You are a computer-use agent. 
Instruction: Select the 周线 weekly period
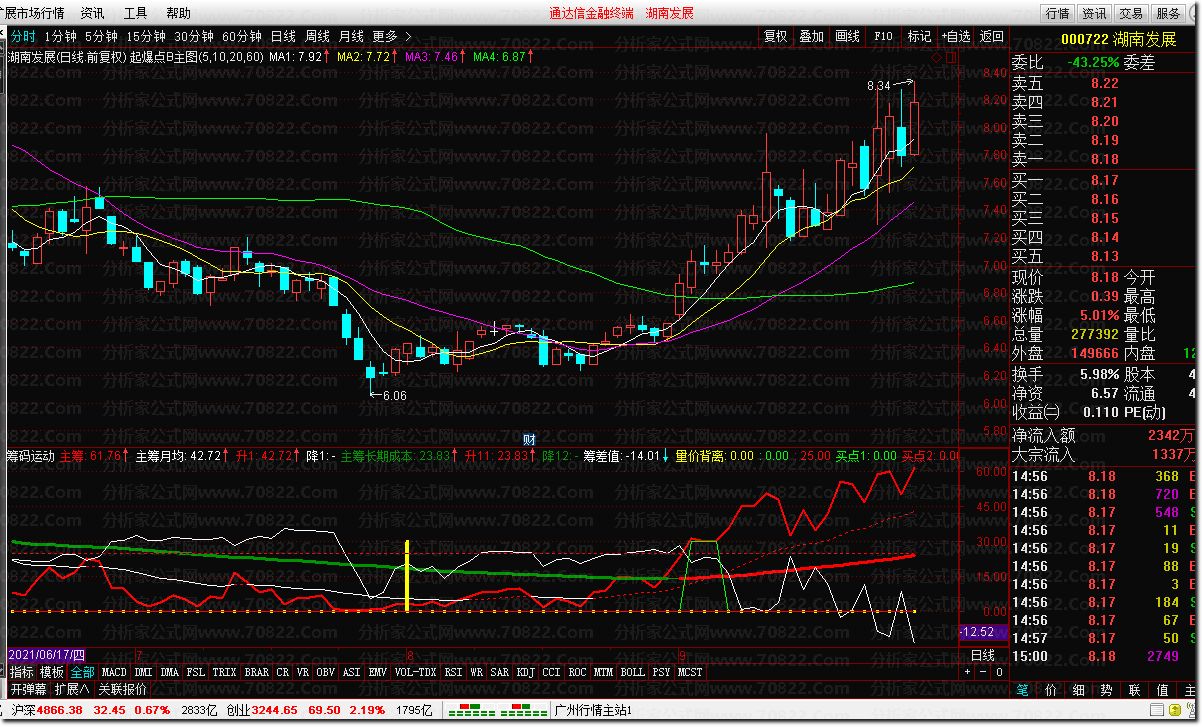[x=318, y=36]
